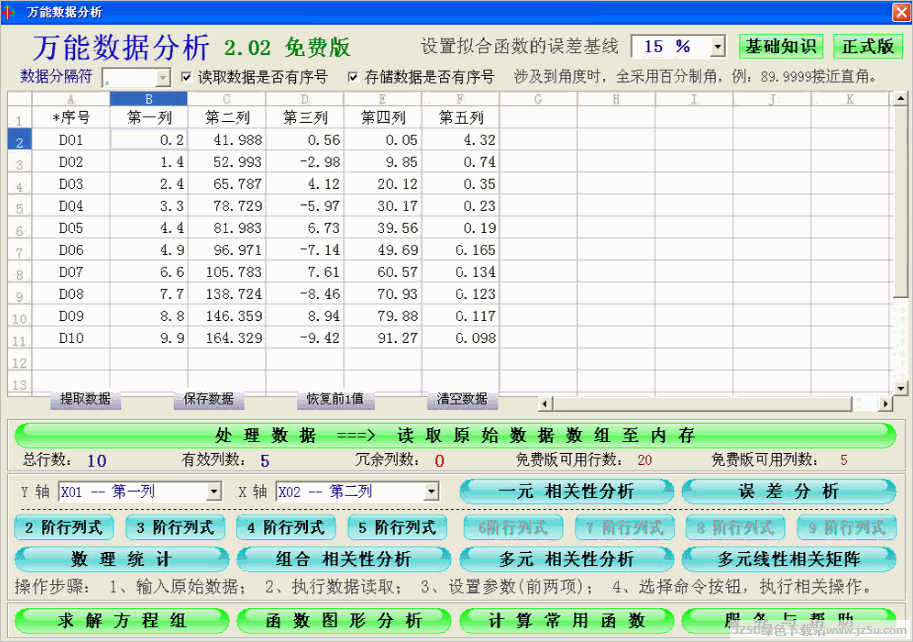Open 求解方程组
The height and width of the screenshot is (642, 913).
coord(122,620)
